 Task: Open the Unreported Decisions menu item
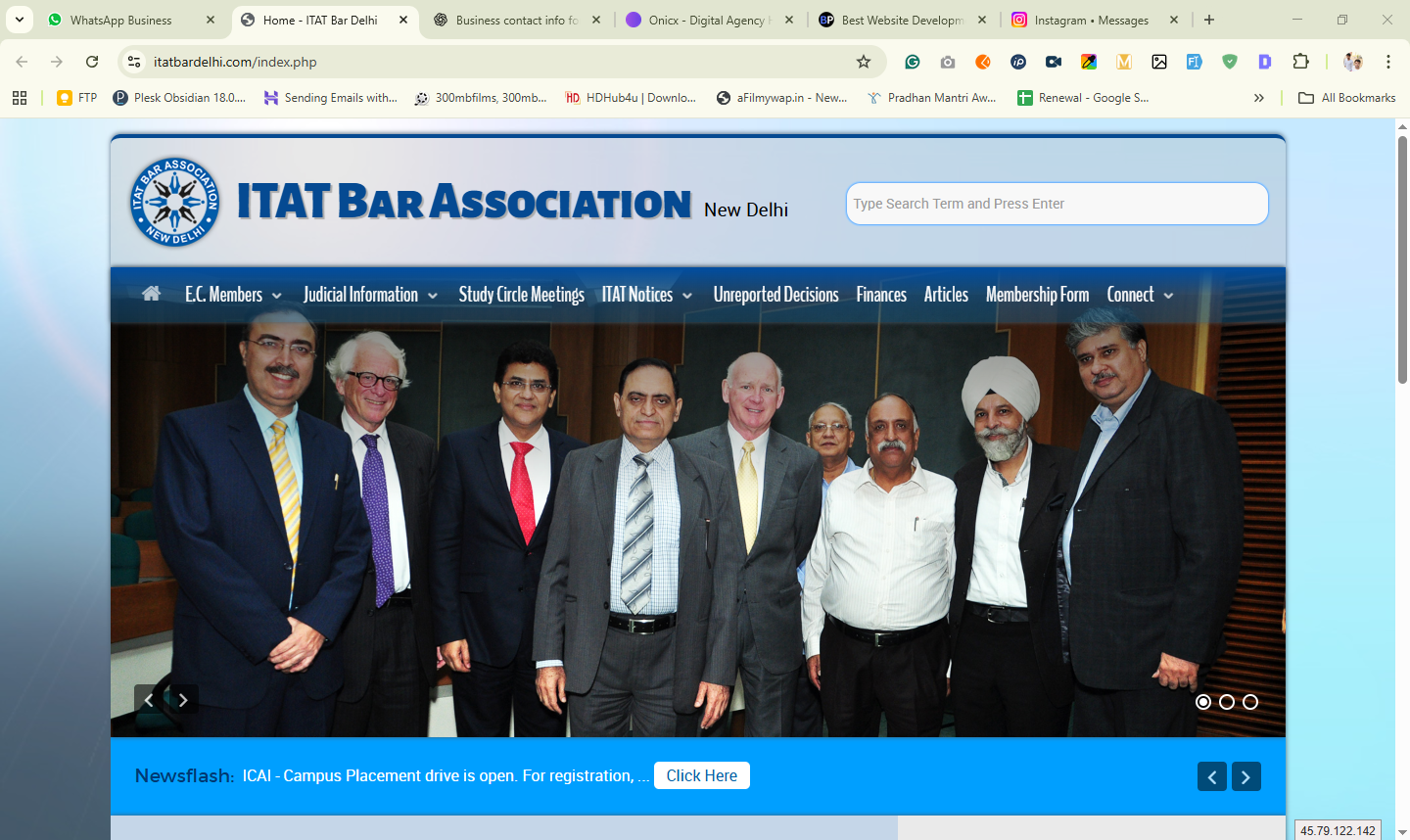[x=775, y=295]
